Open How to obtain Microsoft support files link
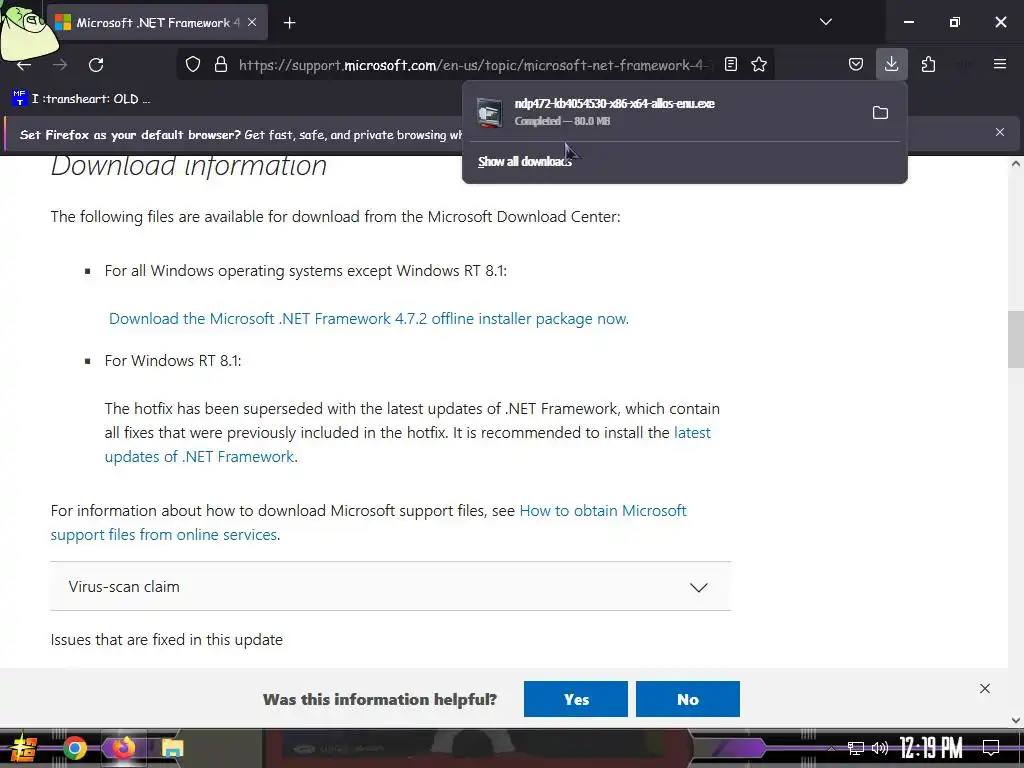 click(x=368, y=522)
